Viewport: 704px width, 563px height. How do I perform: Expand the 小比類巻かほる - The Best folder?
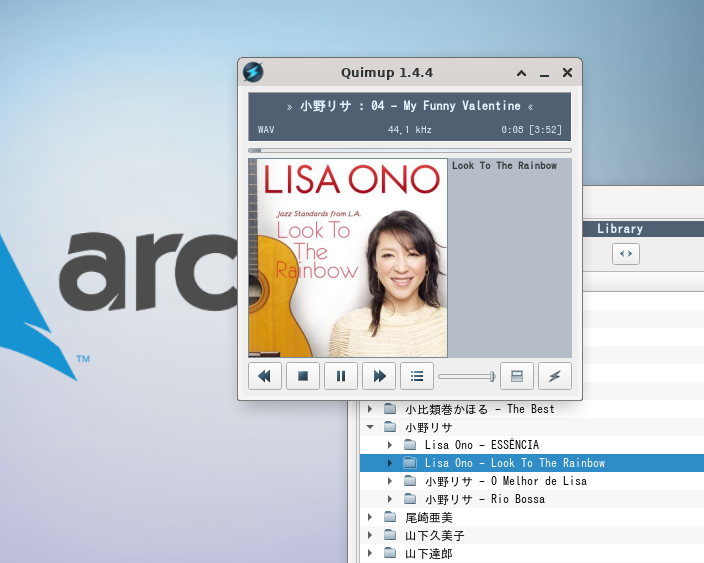pyautogui.click(x=370, y=409)
